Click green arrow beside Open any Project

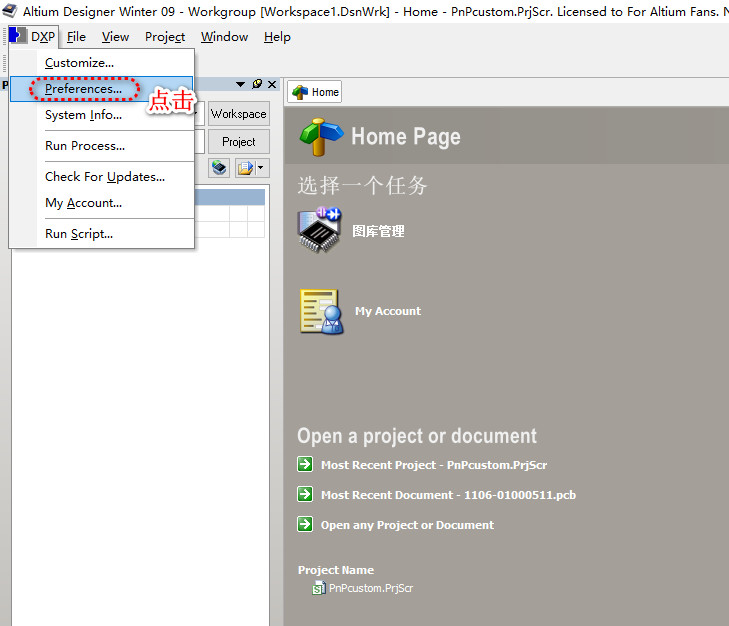click(305, 524)
